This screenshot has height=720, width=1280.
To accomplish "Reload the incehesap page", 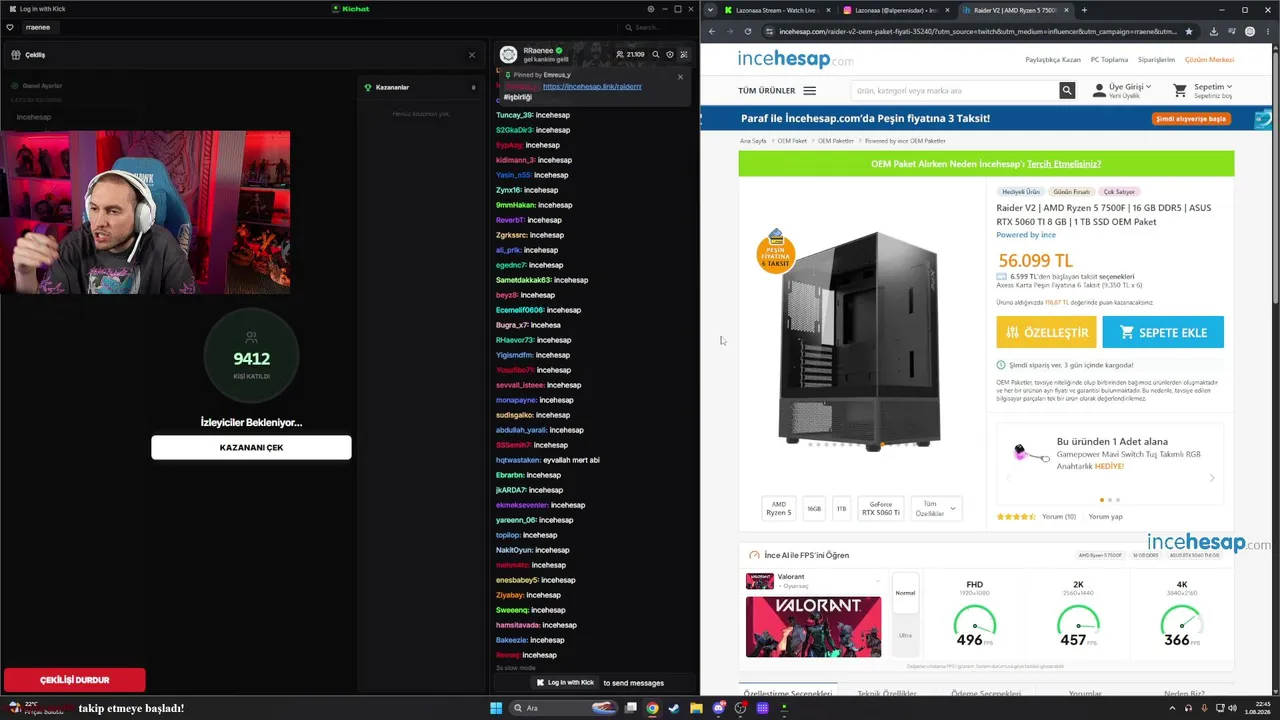I will [x=747, y=31].
